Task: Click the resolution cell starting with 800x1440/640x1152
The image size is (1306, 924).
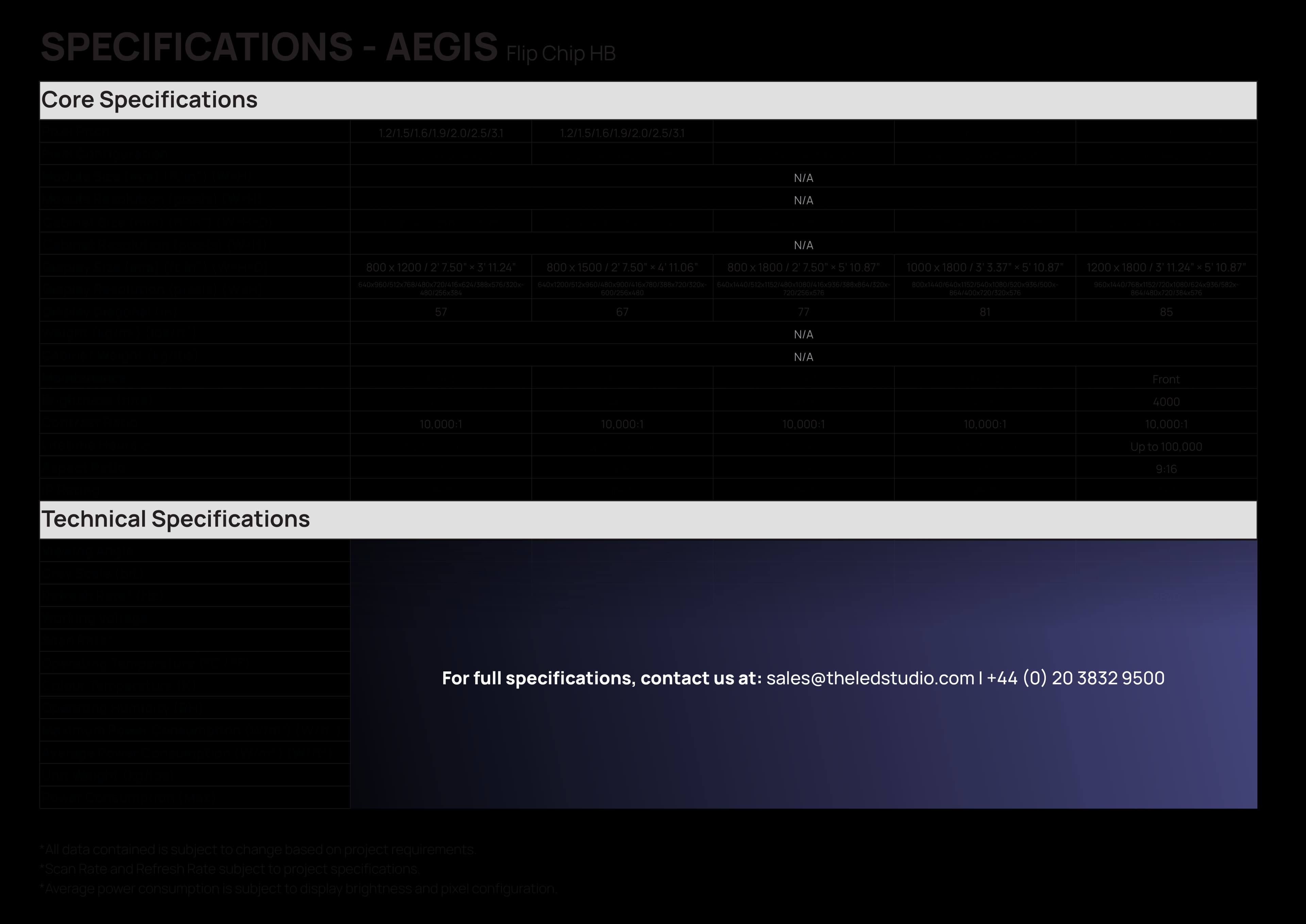Action: tap(985, 289)
